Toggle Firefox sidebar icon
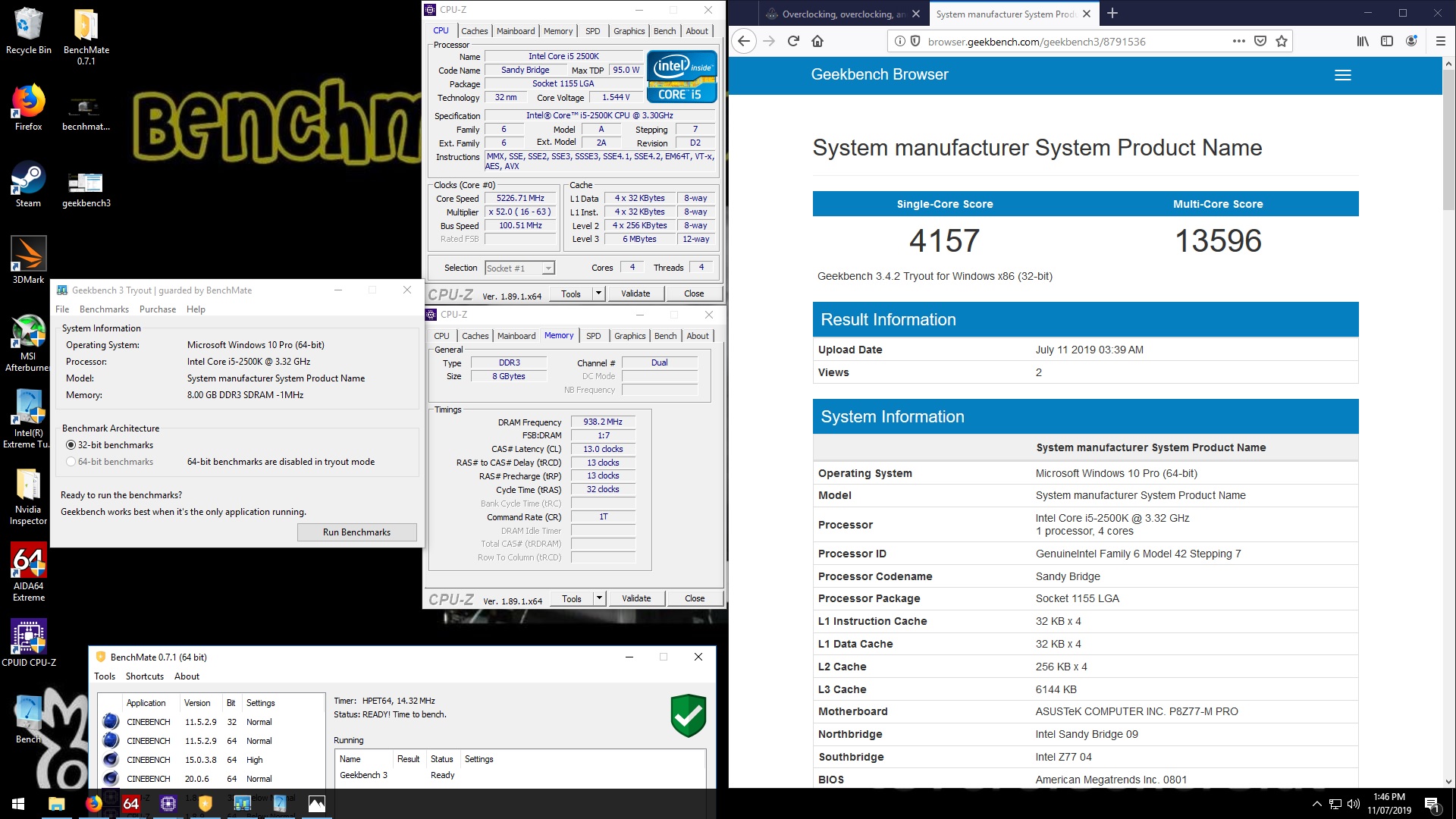Image resolution: width=1456 pixels, height=819 pixels. pyautogui.click(x=1387, y=41)
